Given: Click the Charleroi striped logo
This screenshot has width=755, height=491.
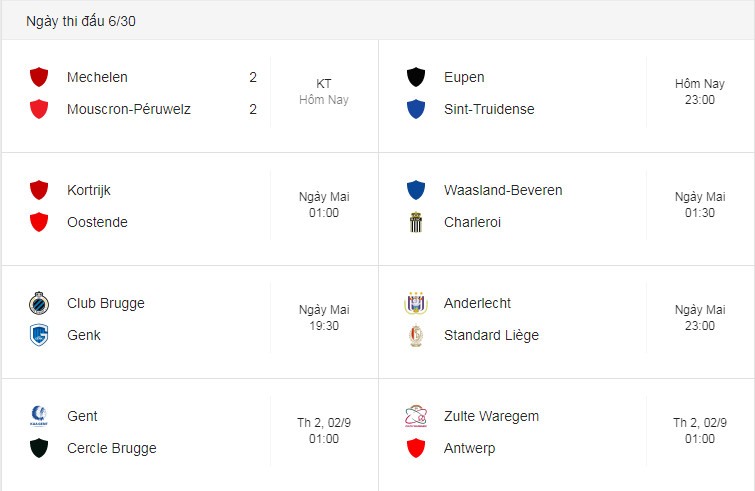Looking at the screenshot, I should click(x=416, y=222).
